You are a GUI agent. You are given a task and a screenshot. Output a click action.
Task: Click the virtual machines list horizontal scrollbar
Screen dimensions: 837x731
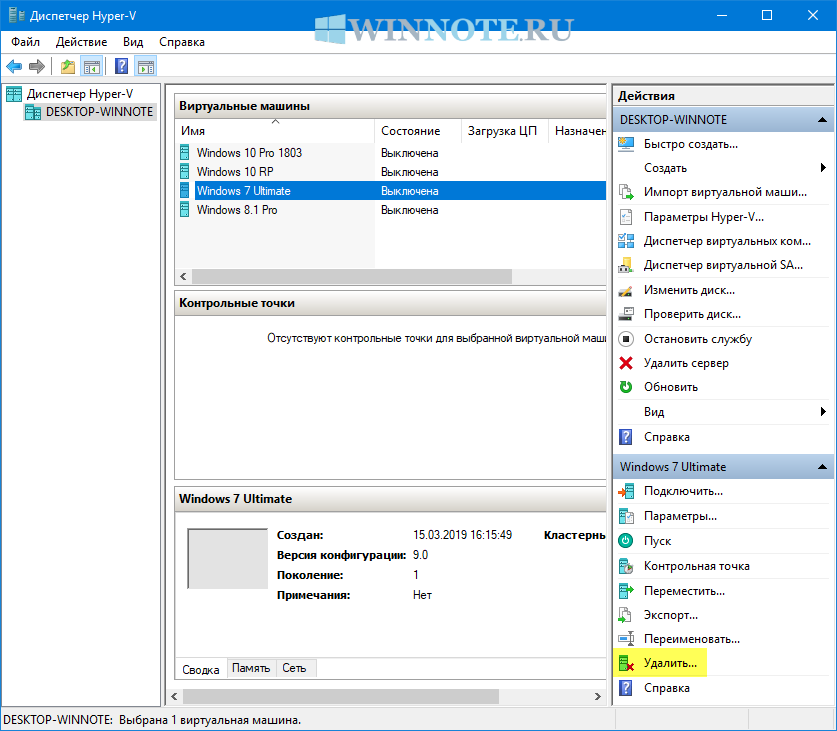coord(352,276)
